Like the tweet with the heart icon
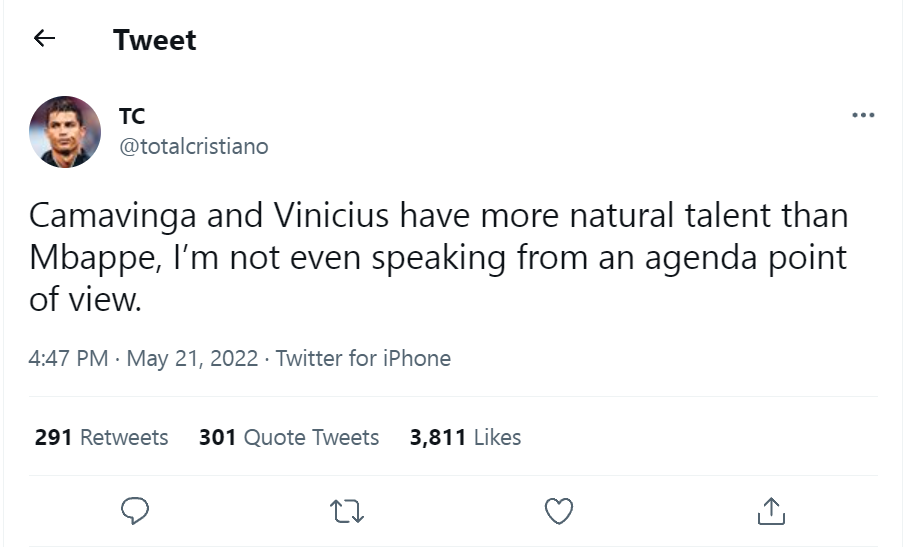The width and height of the screenshot is (906, 547). coord(559,511)
